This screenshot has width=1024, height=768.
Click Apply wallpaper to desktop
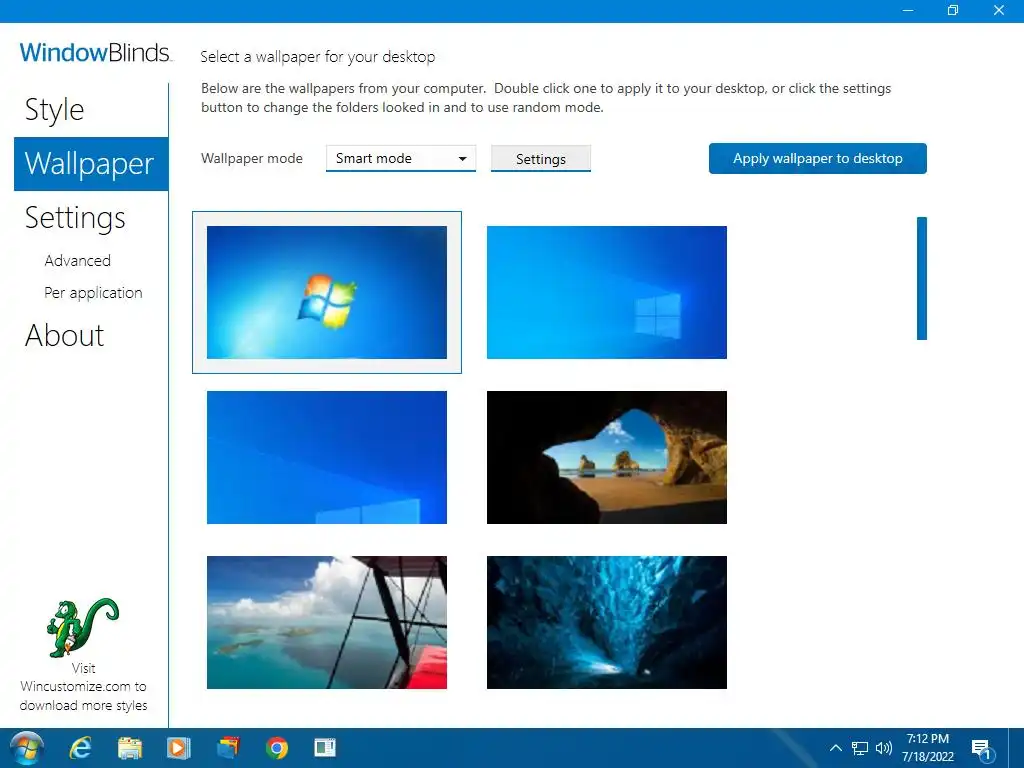(x=818, y=158)
